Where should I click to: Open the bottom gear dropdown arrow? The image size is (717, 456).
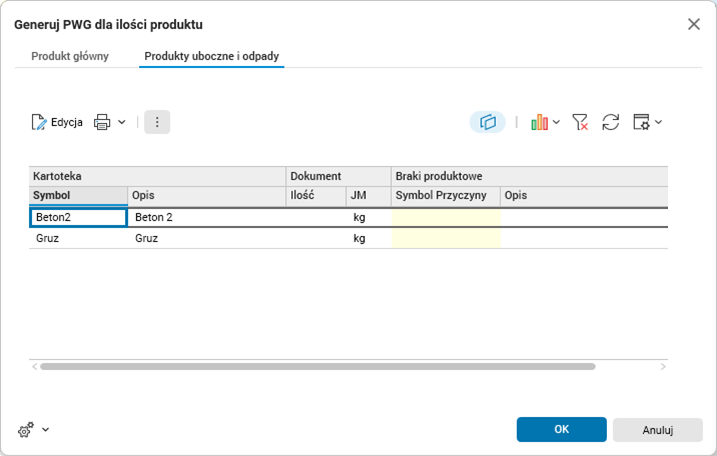46,430
